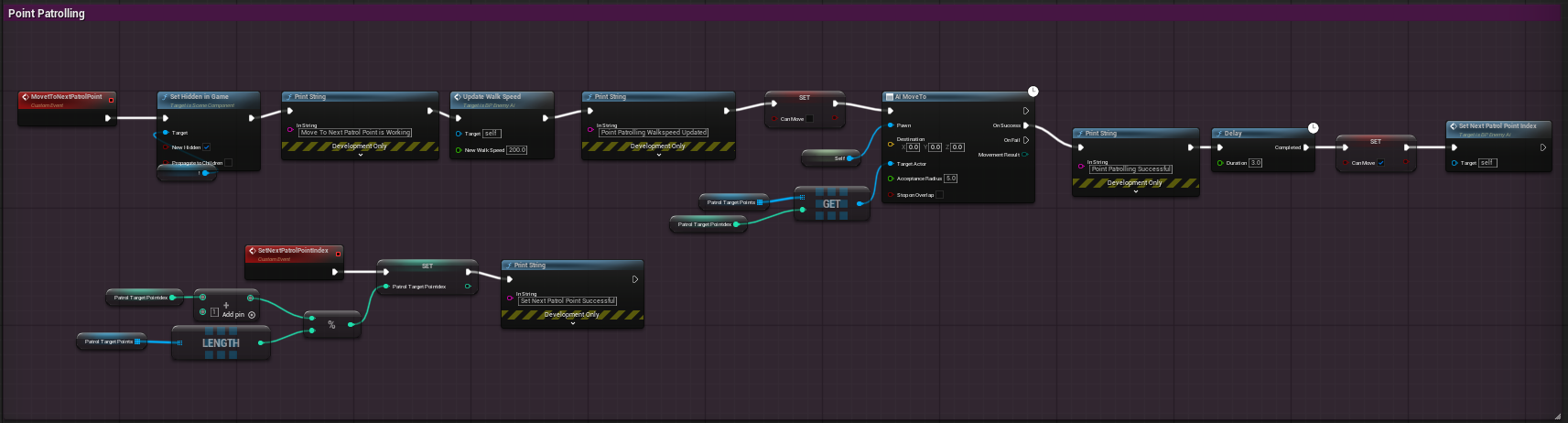Viewport: 1568px width, 423px height.
Task: Click the SetNextPatrolPointIndex event diamond icon
Action: coord(253,251)
